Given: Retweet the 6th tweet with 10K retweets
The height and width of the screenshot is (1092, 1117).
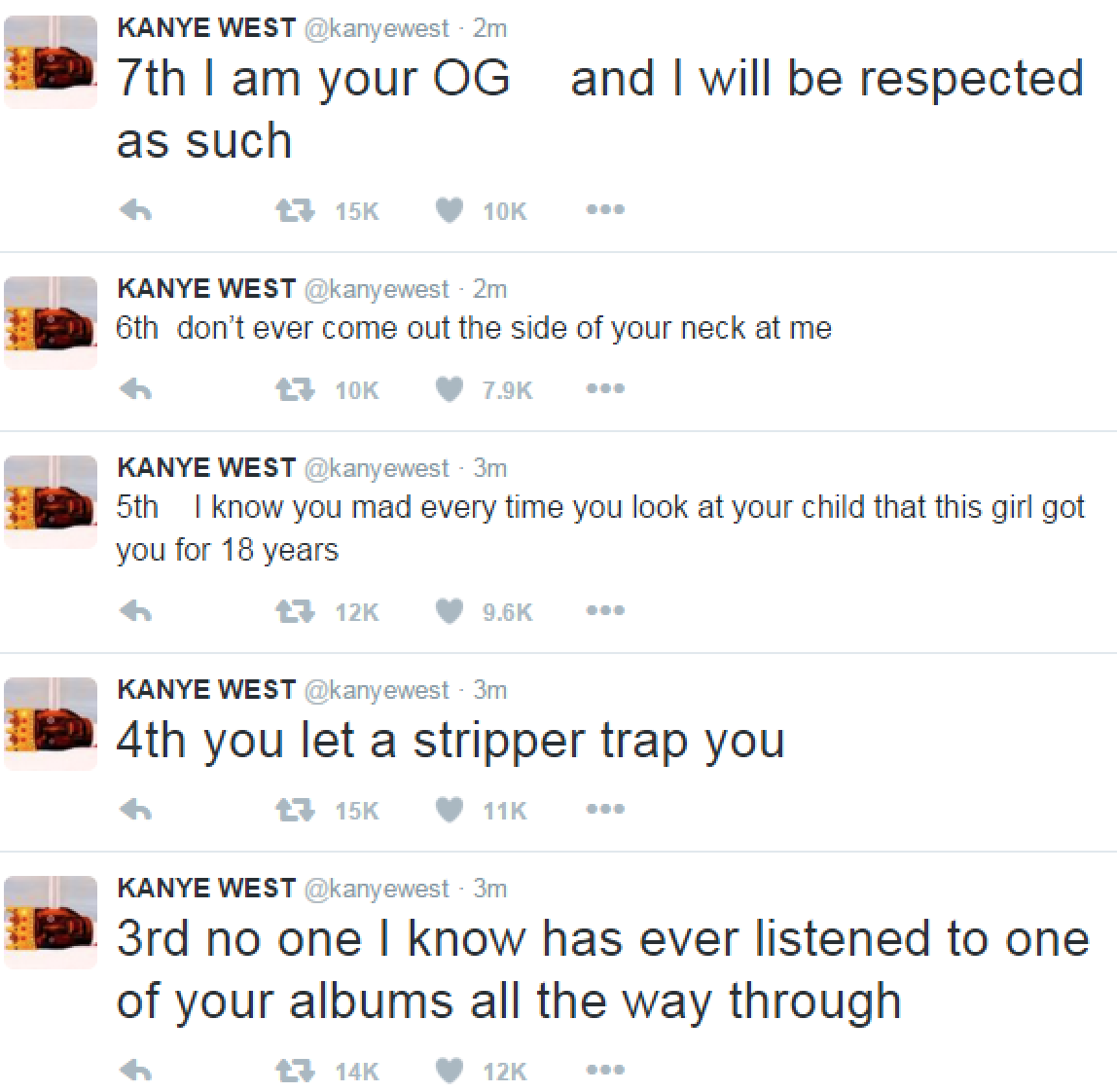Looking at the screenshot, I should coord(295,389).
